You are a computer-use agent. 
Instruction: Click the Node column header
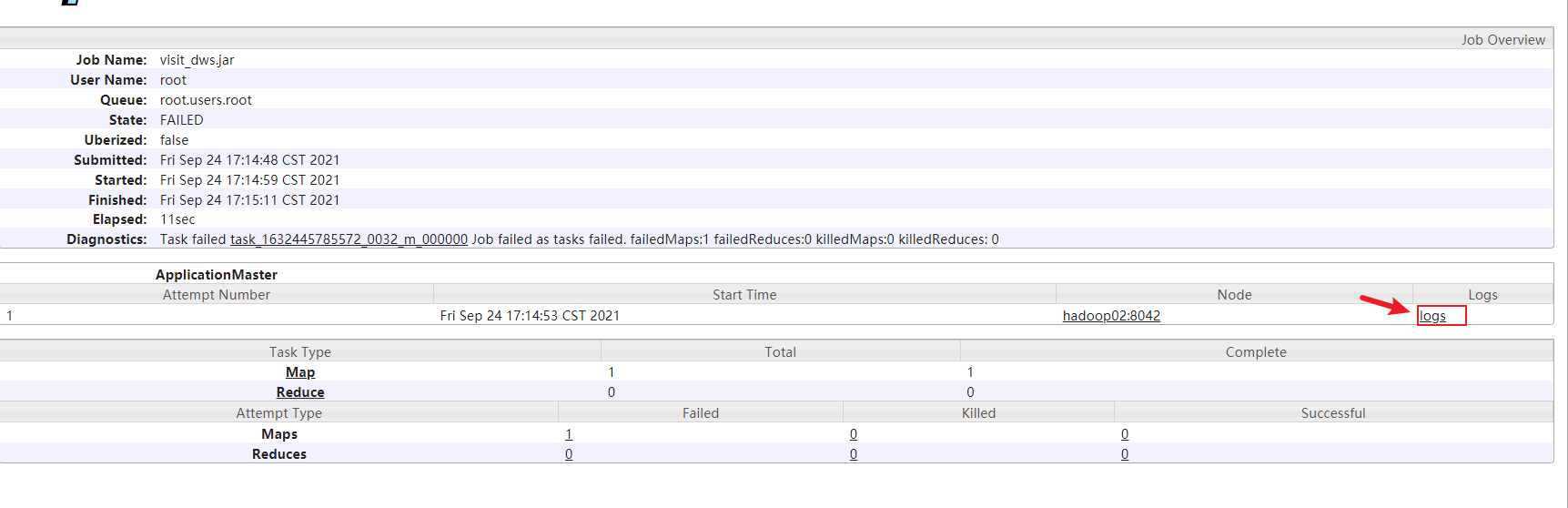[x=1234, y=295]
